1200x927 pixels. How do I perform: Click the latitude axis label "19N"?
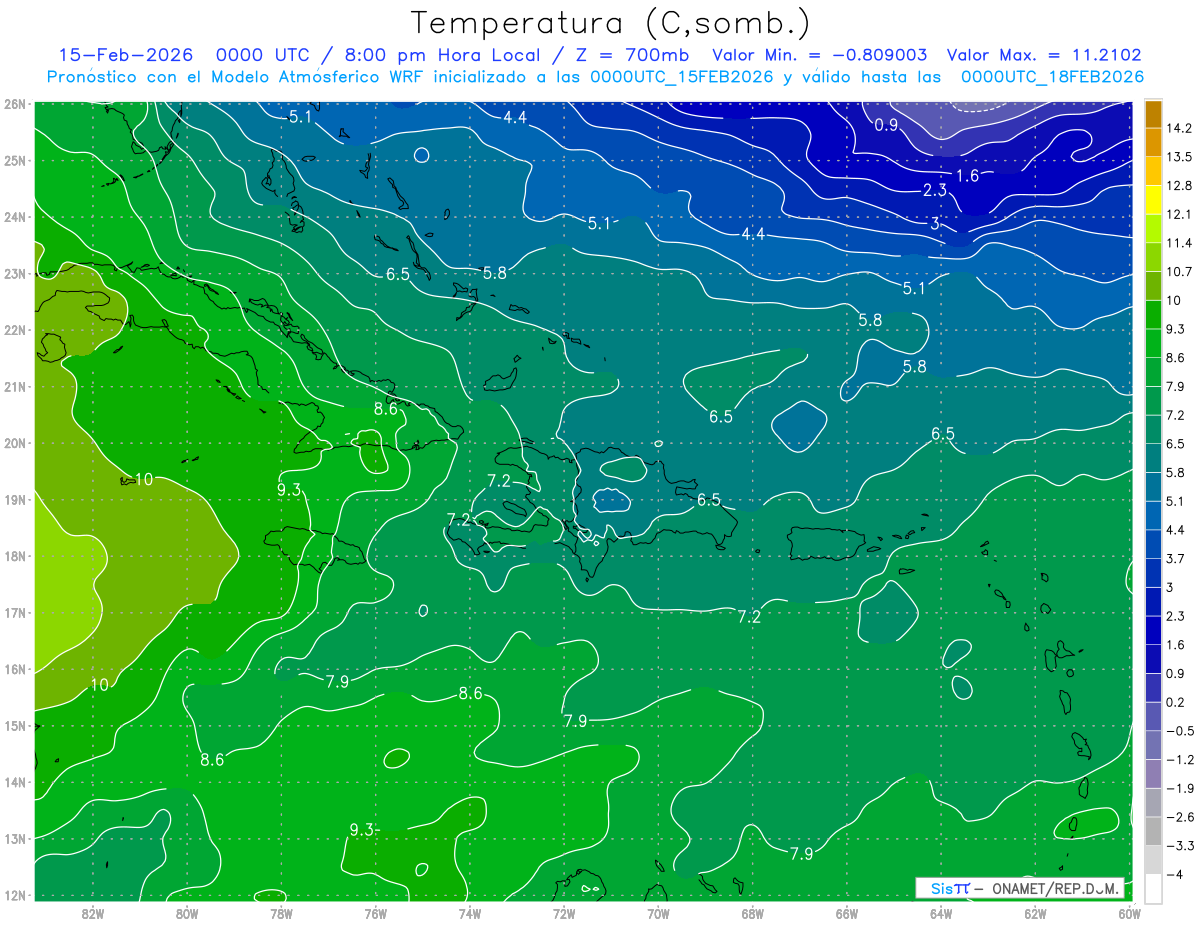point(15,499)
